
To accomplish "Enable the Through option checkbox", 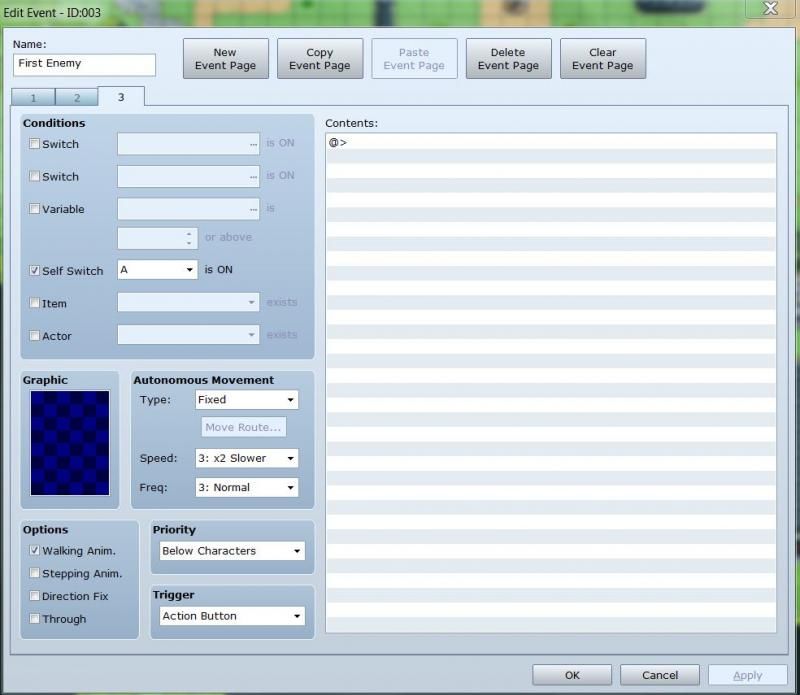I will click(x=35, y=619).
